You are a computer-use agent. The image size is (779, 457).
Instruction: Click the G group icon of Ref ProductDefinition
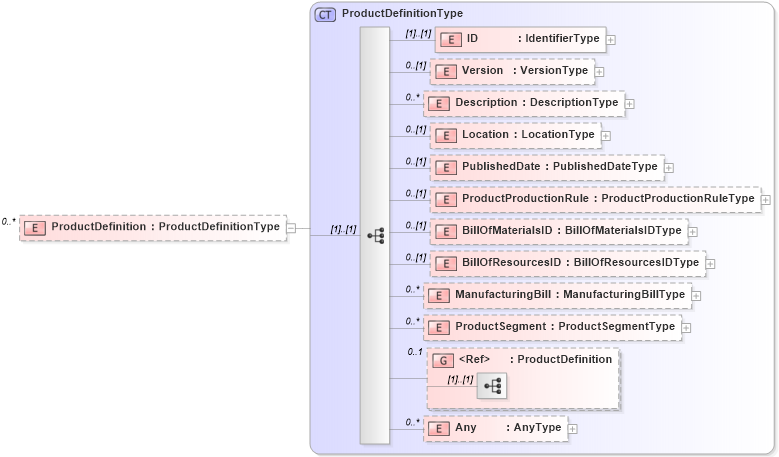(x=443, y=361)
